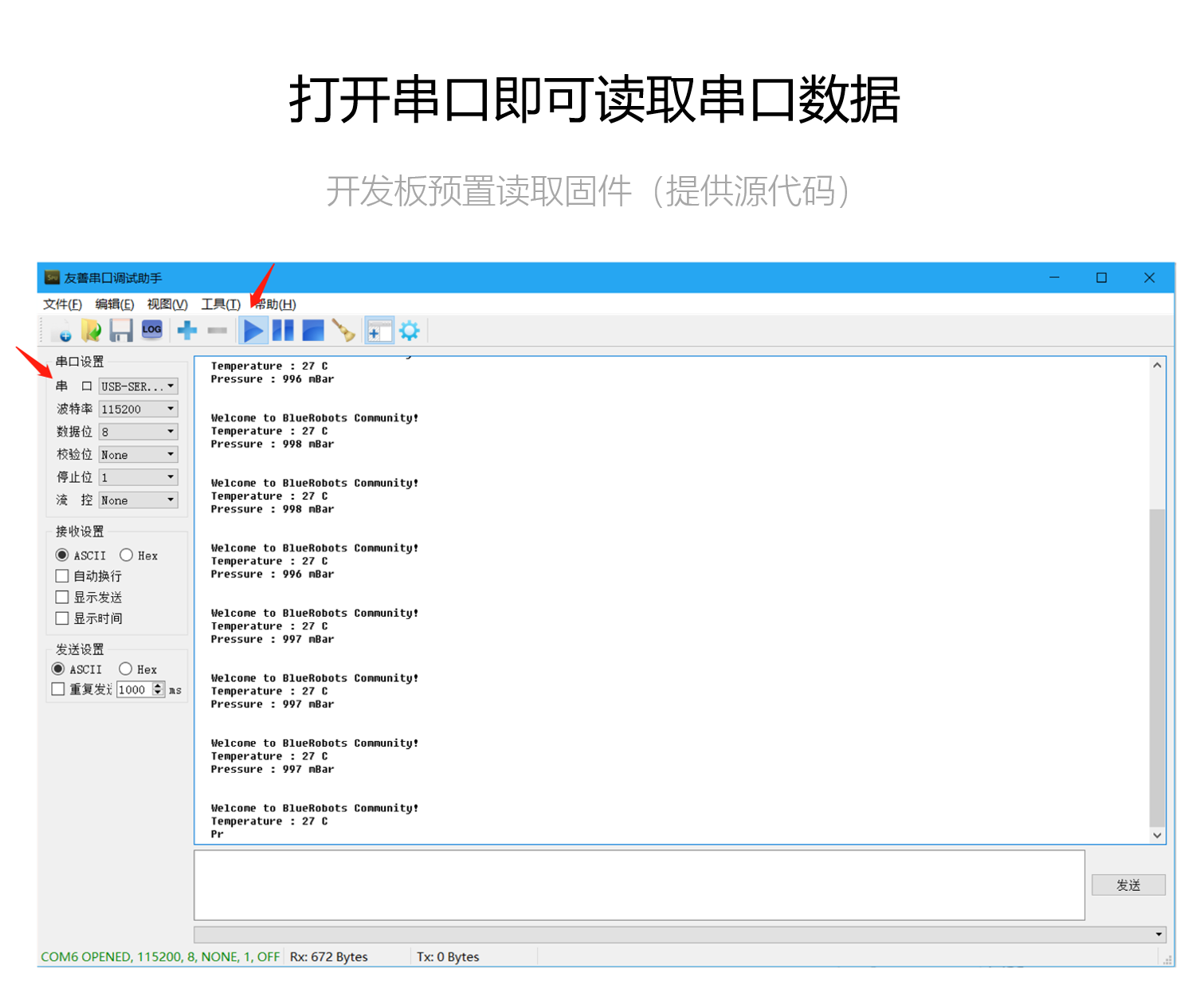Click the pause toolbar icon
This screenshot has width=1196, height=1008.
pyautogui.click(x=283, y=330)
